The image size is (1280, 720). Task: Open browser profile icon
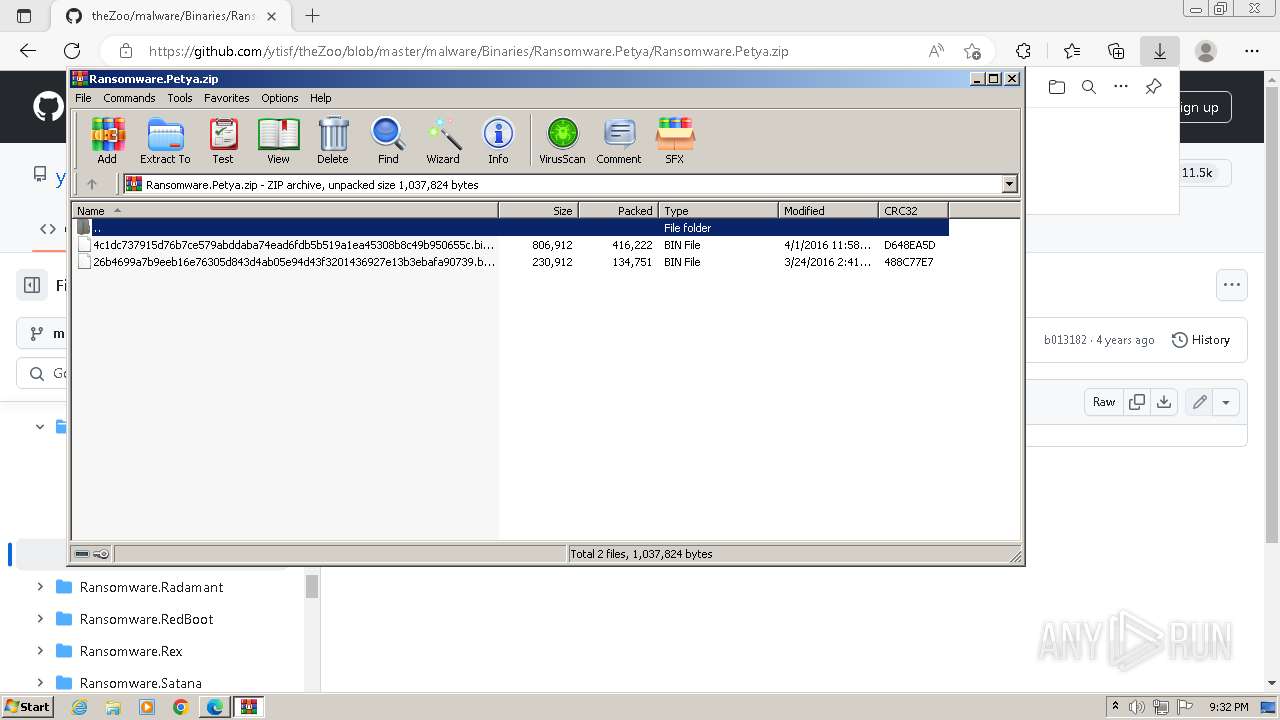pos(1206,51)
